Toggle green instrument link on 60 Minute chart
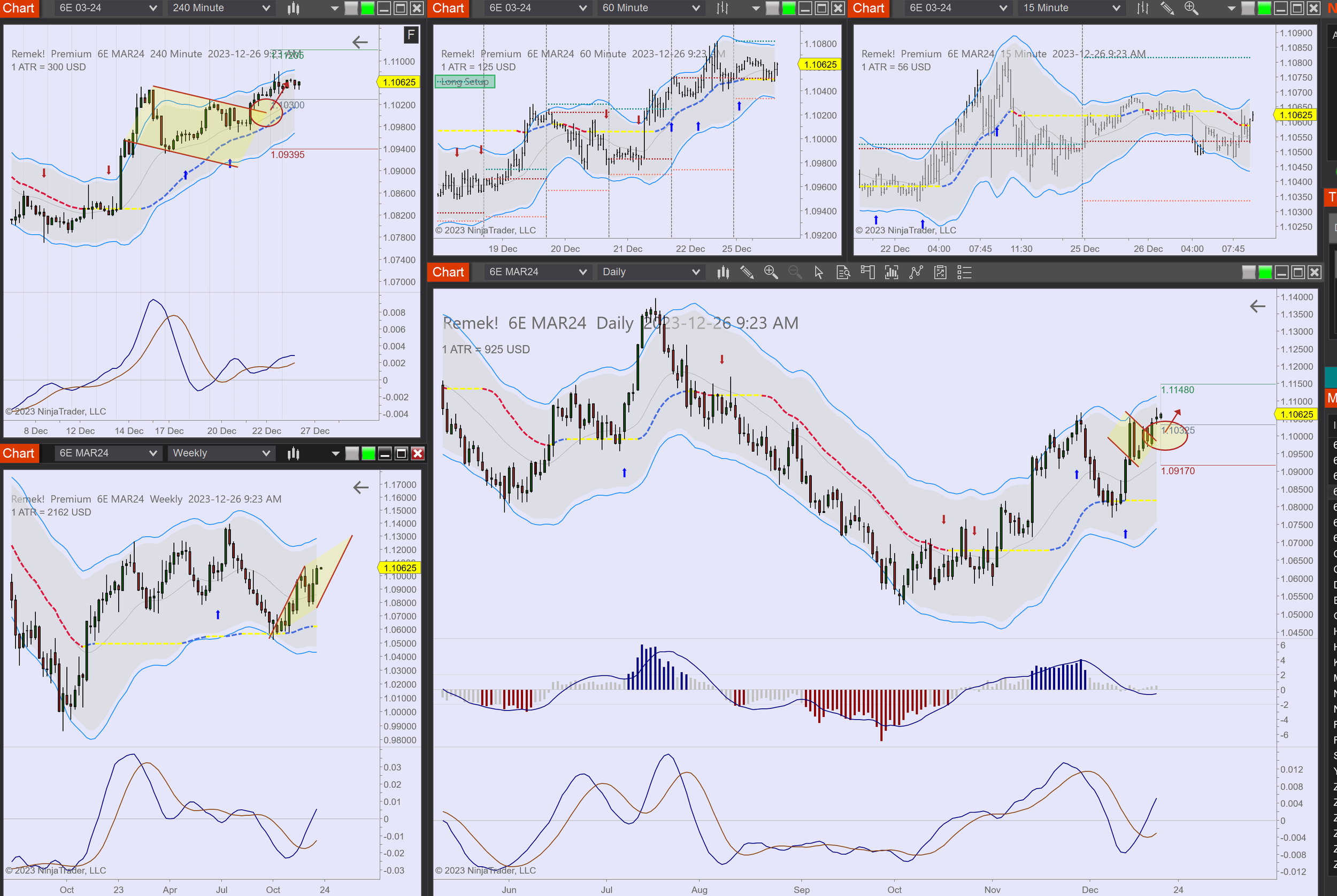Screen dimensions: 1337x896 click(789, 8)
